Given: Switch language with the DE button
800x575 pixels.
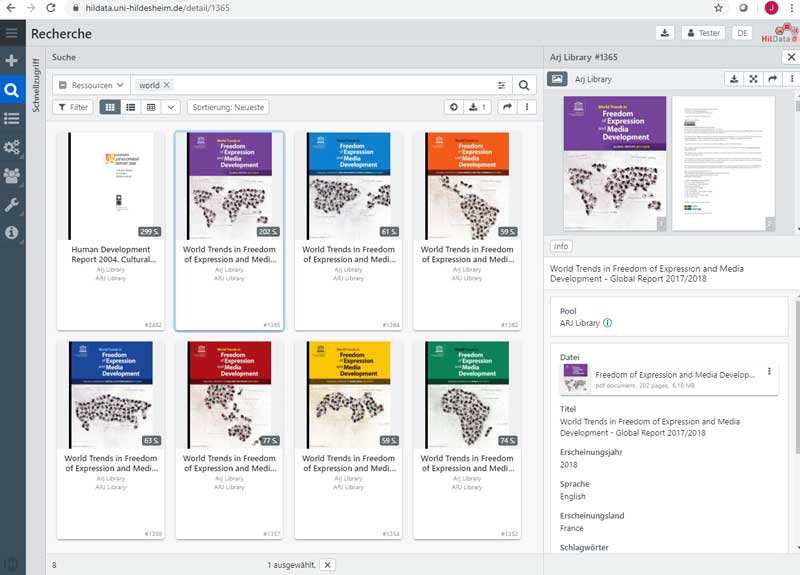Looking at the screenshot, I should click(742, 33).
